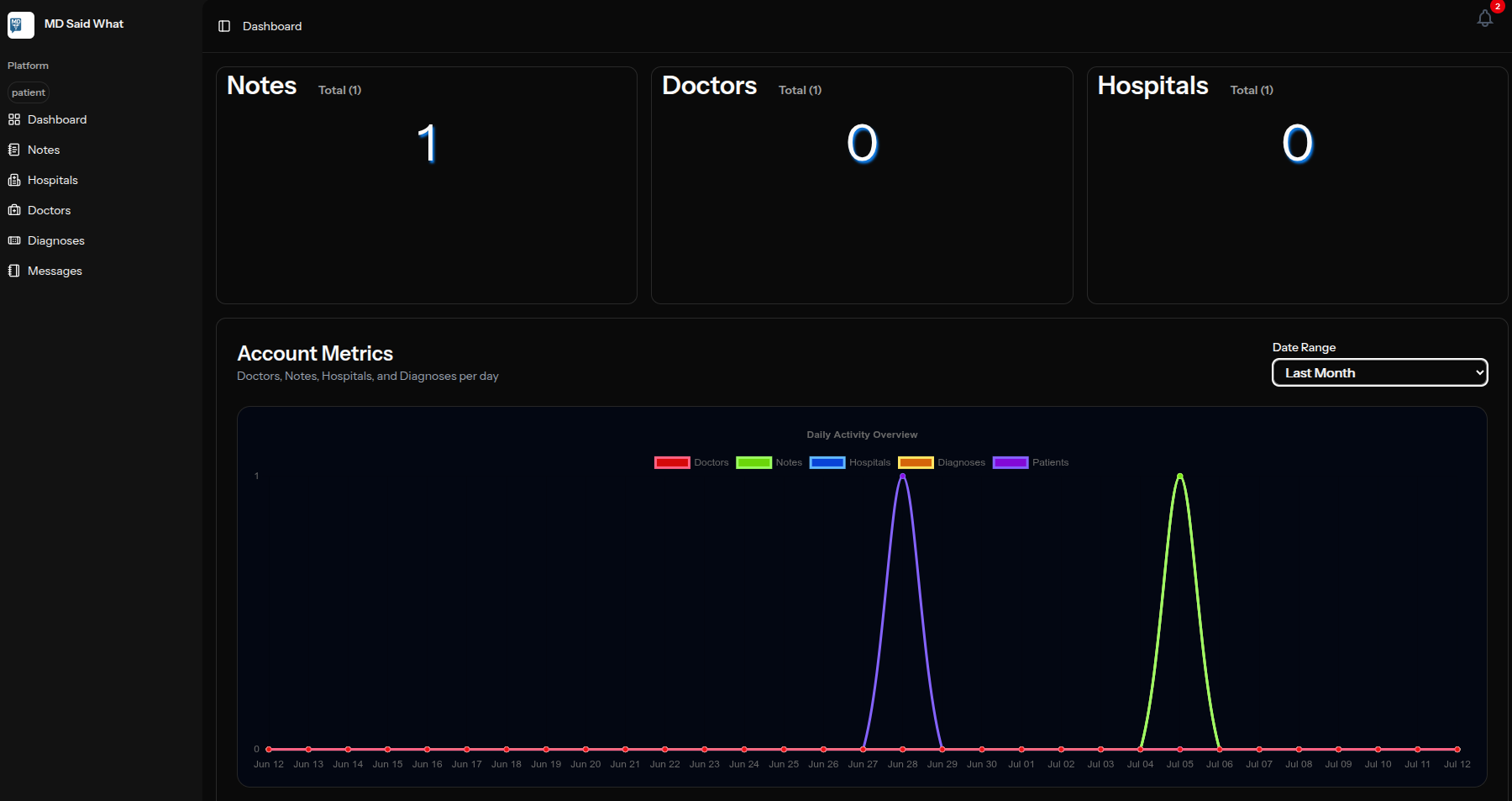Screen dimensions: 1512x801
Task: Click the Messages icon in sidebar
Action: pyautogui.click(x=14, y=271)
